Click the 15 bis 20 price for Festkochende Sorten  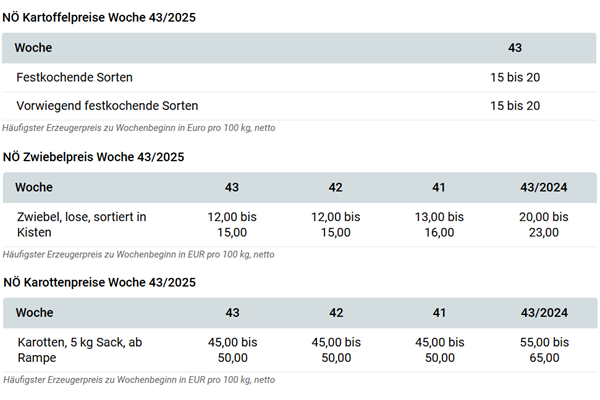[x=515, y=77]
